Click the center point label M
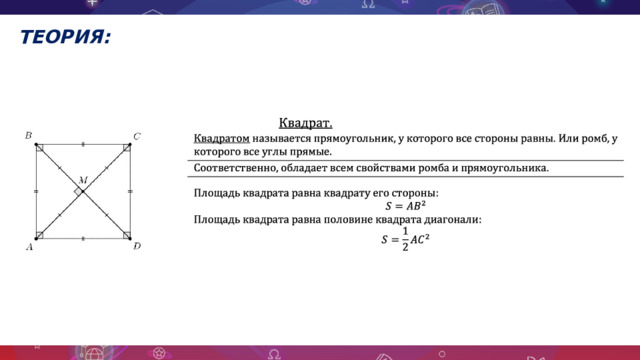 [x=83, y=180]
